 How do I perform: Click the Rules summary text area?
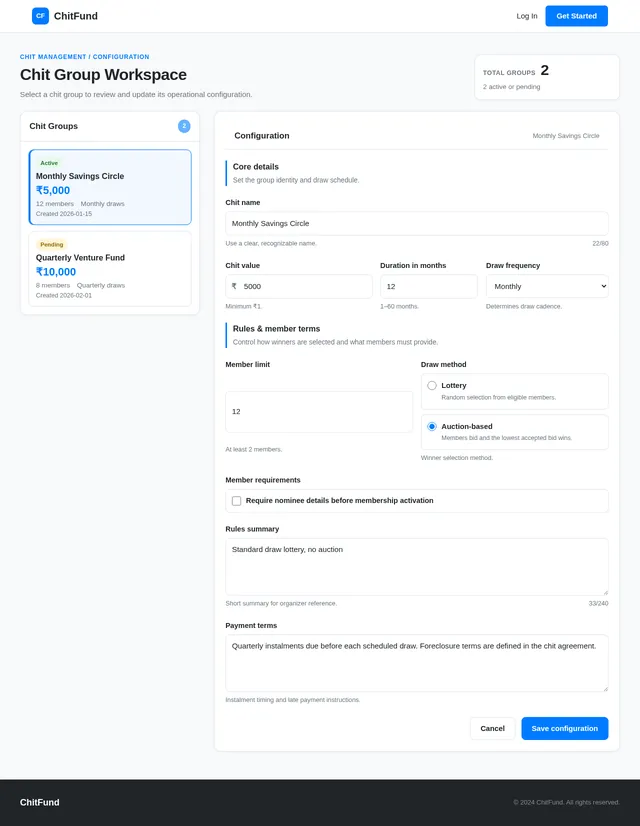[417, 567]
